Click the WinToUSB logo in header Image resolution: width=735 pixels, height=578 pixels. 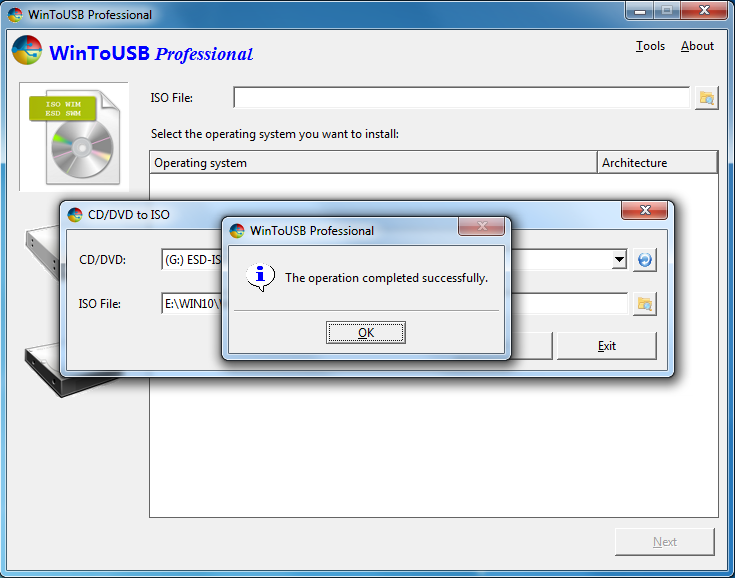27,50
